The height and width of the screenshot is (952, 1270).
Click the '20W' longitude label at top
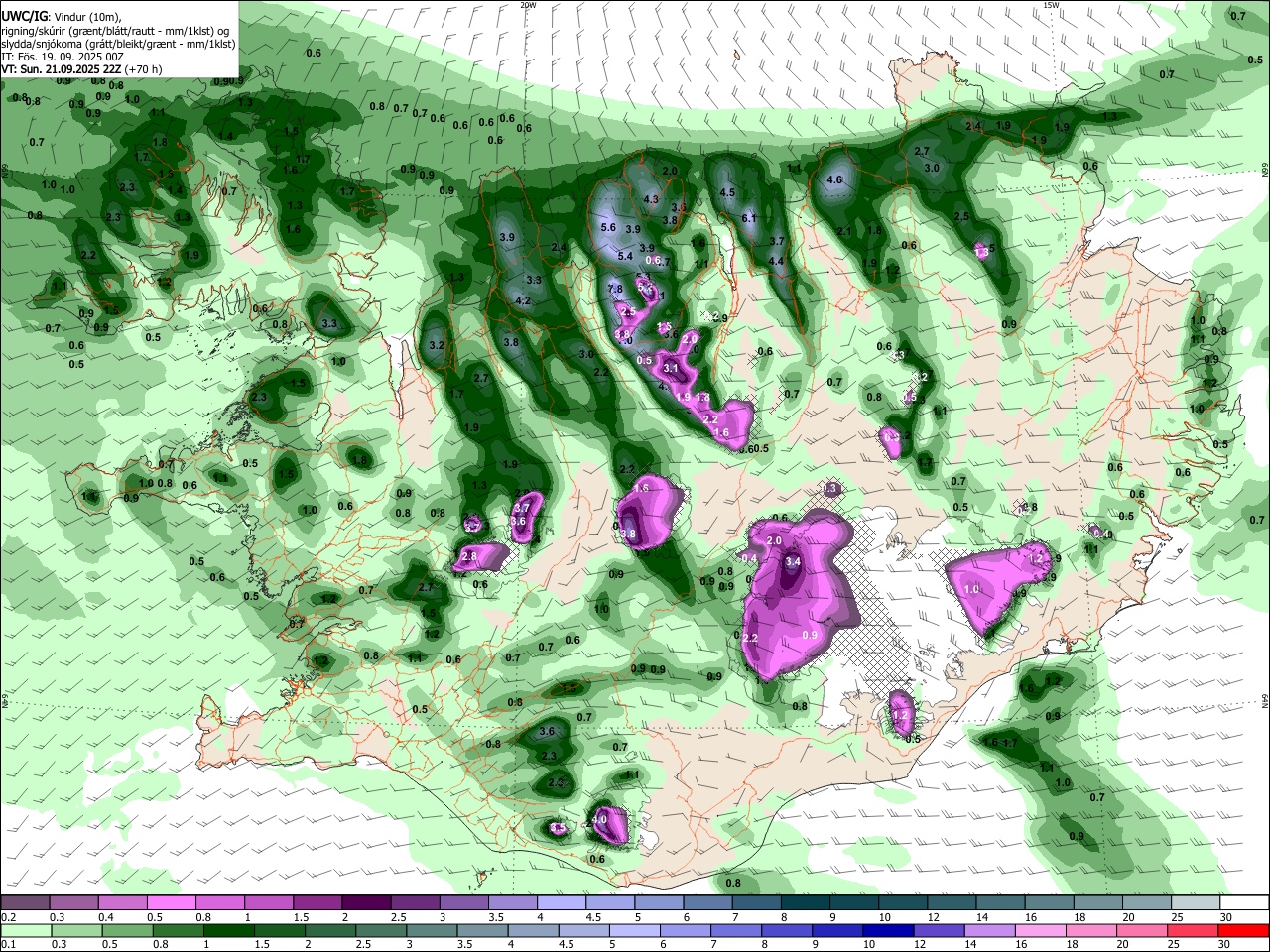(x=529, y=5)
